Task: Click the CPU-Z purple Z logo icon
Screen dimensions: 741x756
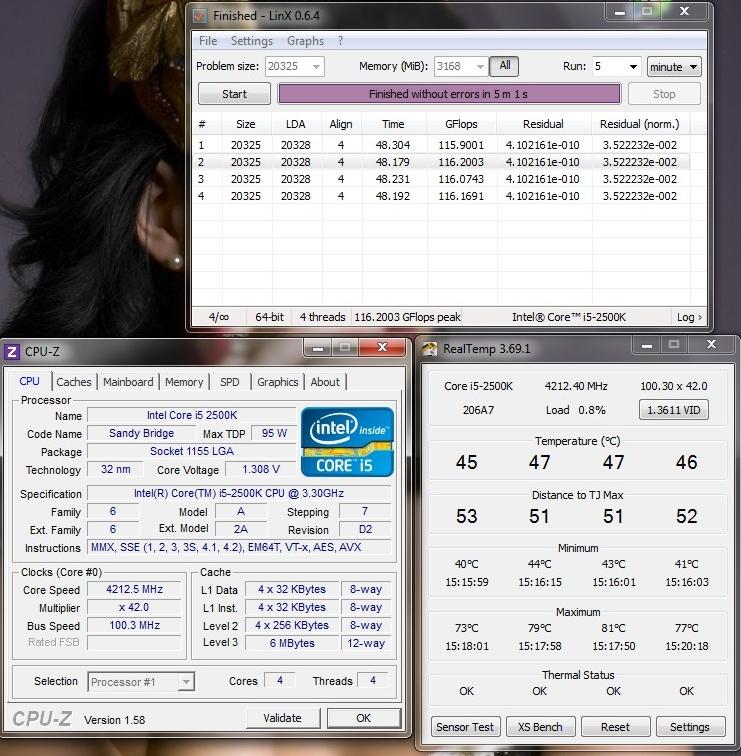Action: pyautogui.click(x=12, y=351)
